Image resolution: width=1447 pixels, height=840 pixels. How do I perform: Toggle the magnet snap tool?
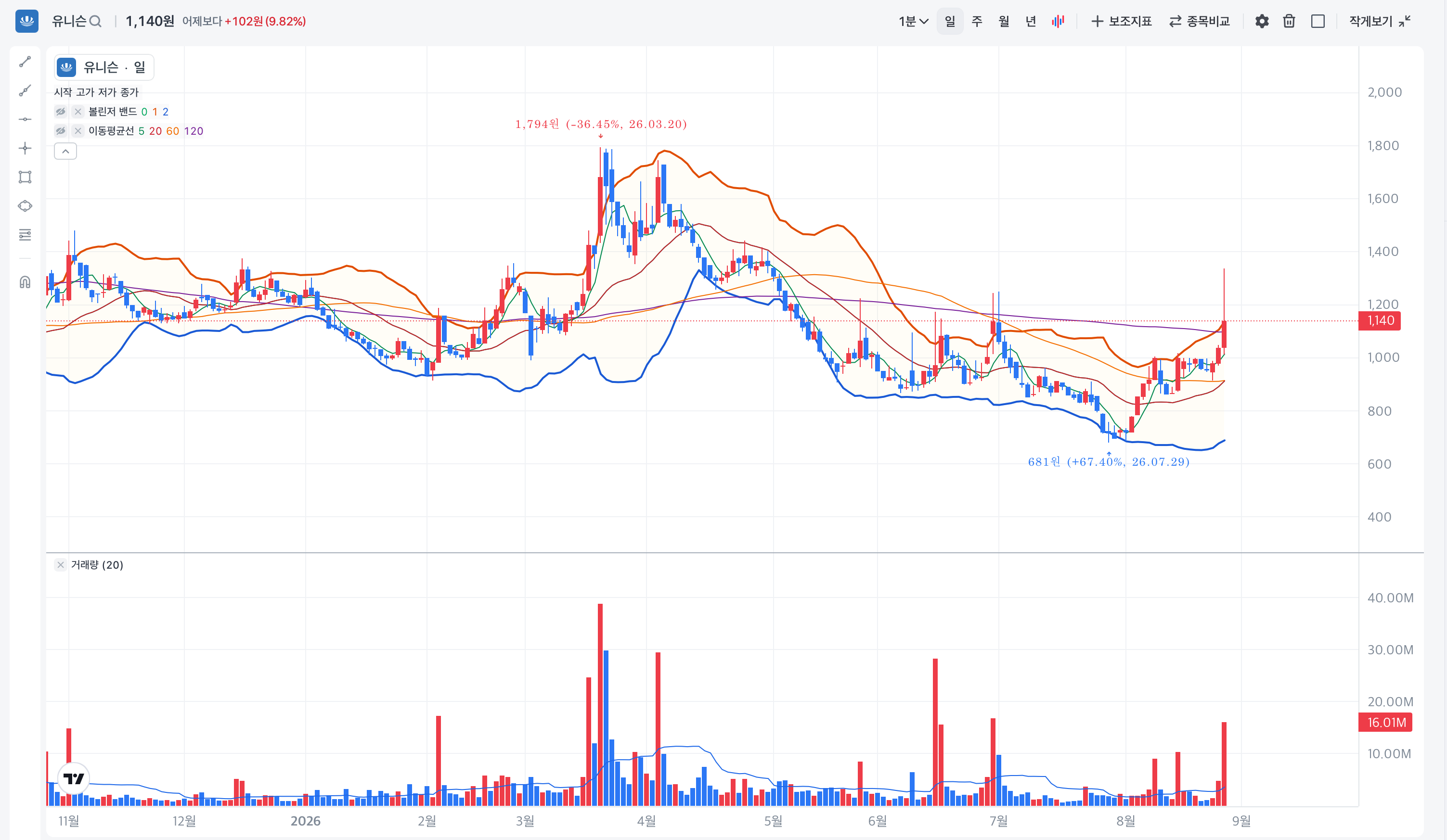pyautogui.click(x=25, y=282)
